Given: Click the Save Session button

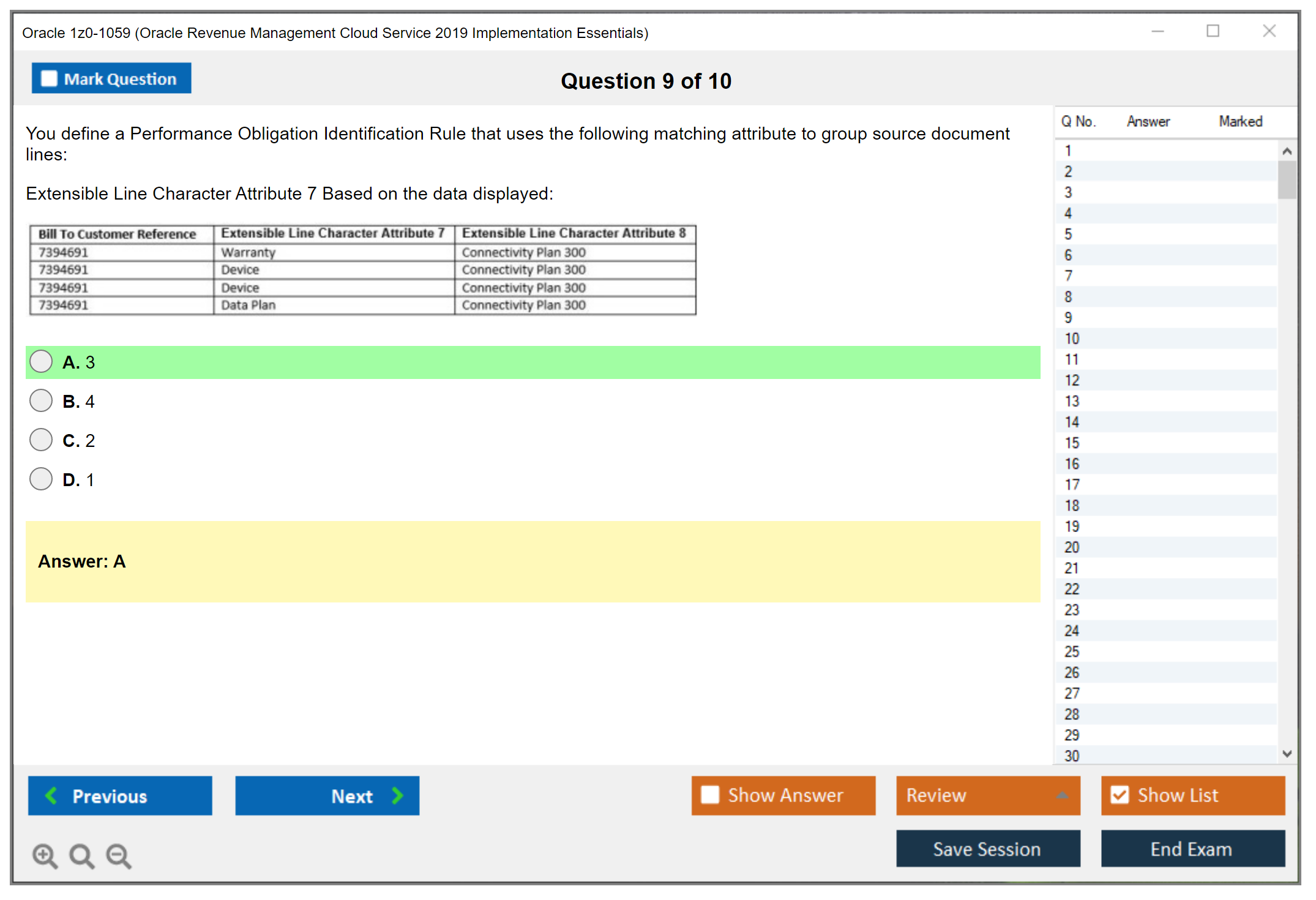Looking at the screenshot, I should (x=987, y=849).
